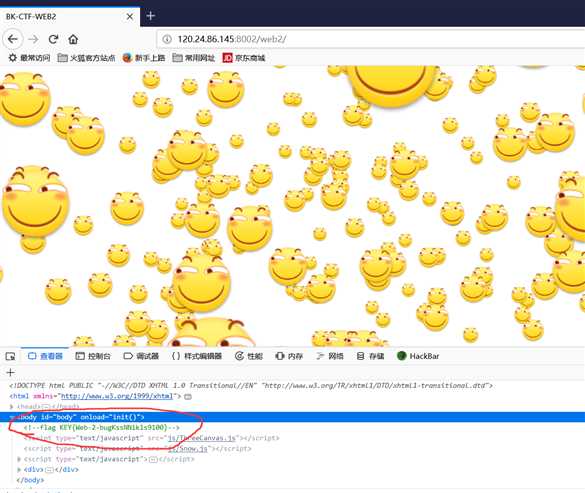Switch to the 内存 memory tab
Image resolution: width=585 pixels, height=493 pixels.
289,356
